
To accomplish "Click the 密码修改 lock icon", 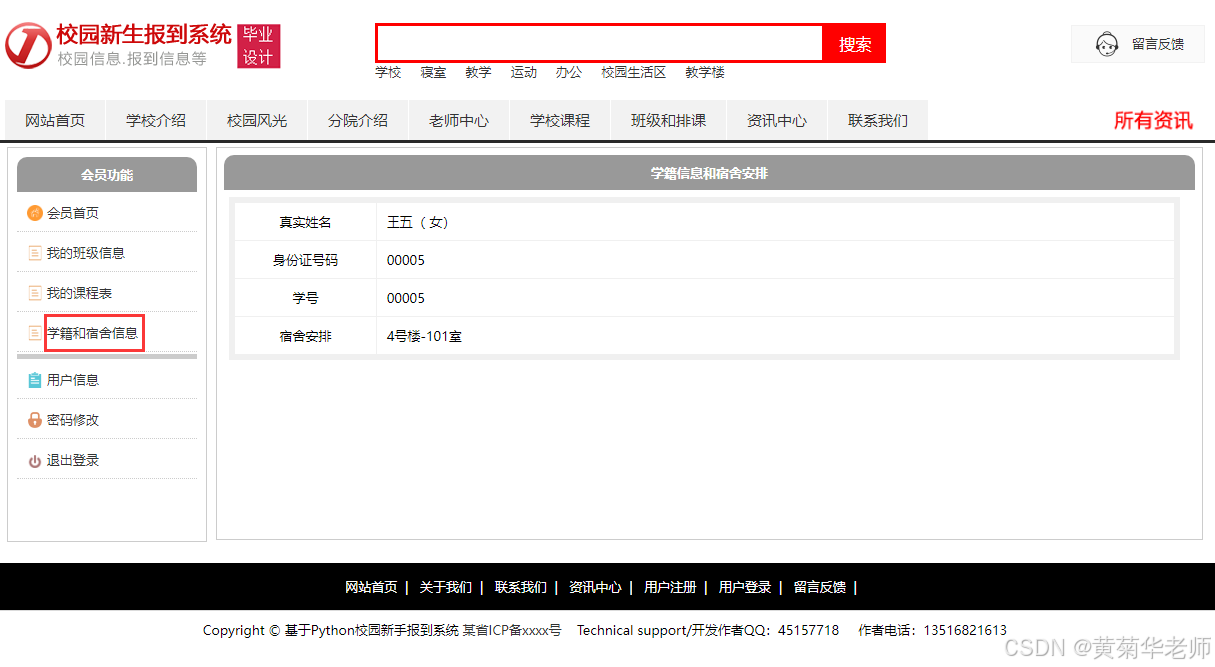I will click(x=35, y=420).
